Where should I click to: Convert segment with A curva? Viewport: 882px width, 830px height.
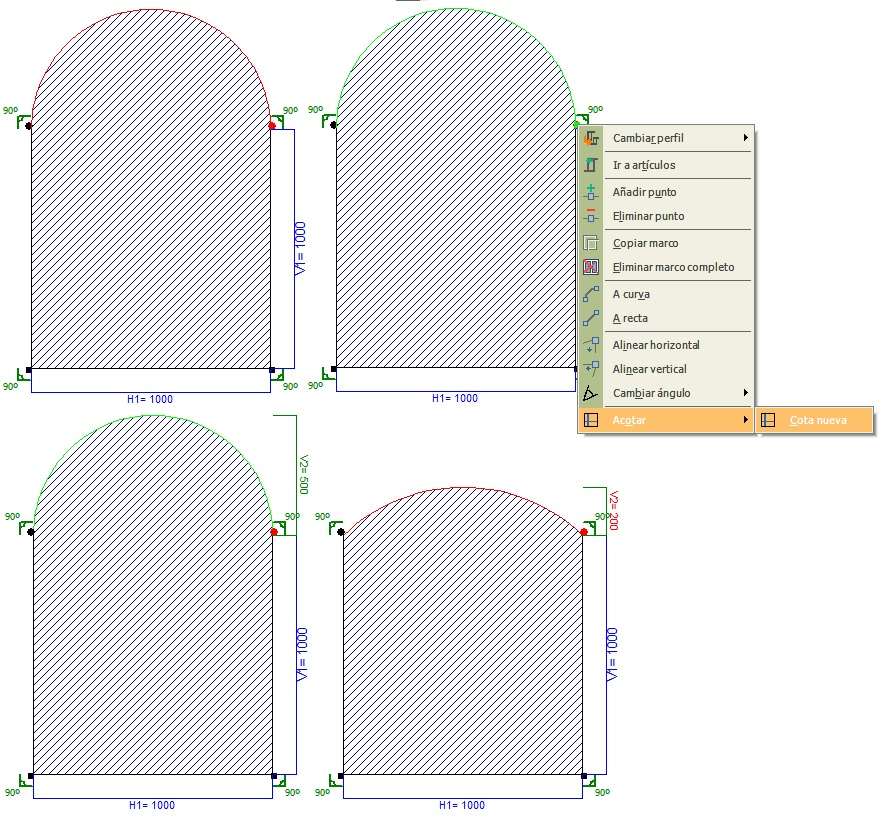(666, 294)
